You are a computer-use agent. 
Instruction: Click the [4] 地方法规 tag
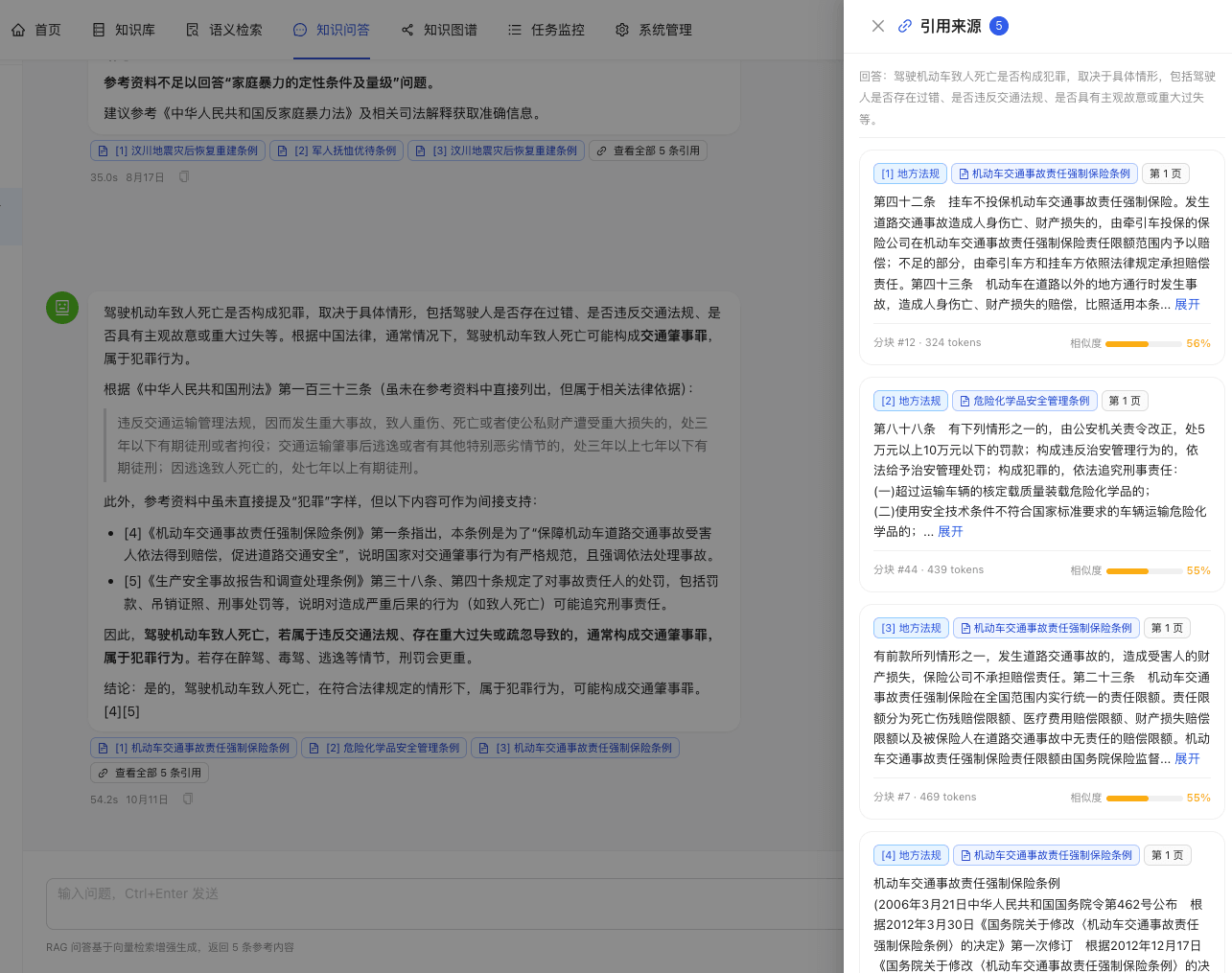coord(911,855)
